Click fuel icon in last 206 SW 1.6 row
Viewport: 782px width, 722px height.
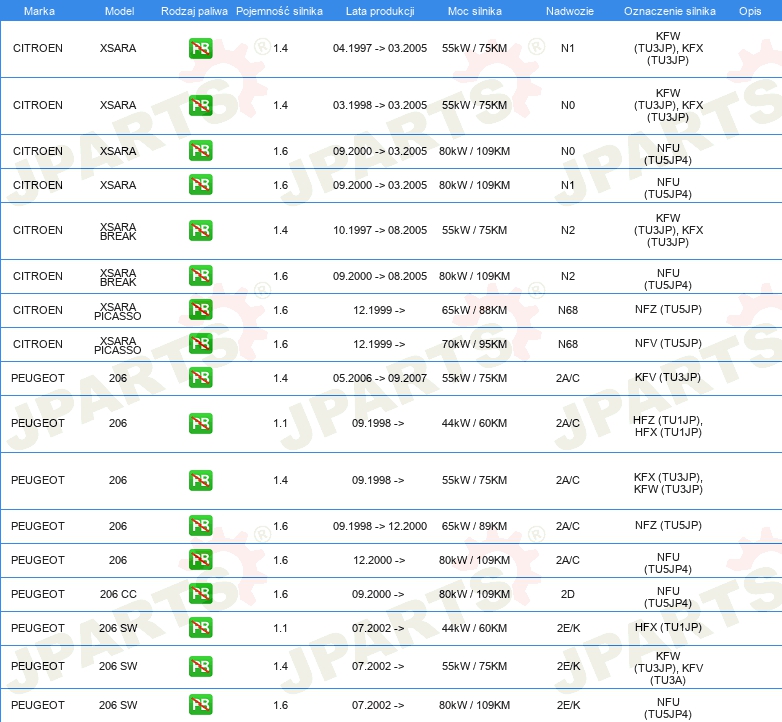click(200, 705)
